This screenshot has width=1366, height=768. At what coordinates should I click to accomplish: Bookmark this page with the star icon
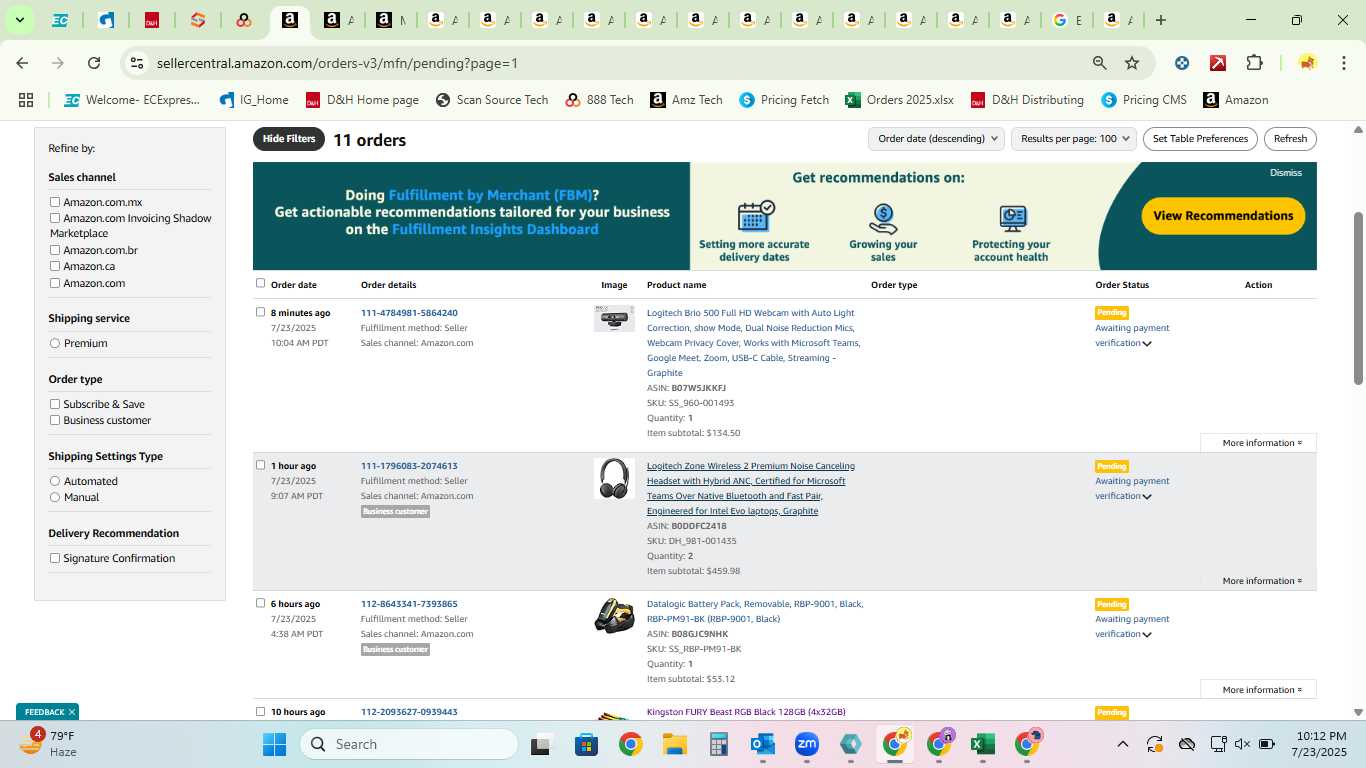pyautogui.click(x=1132, y=63)
